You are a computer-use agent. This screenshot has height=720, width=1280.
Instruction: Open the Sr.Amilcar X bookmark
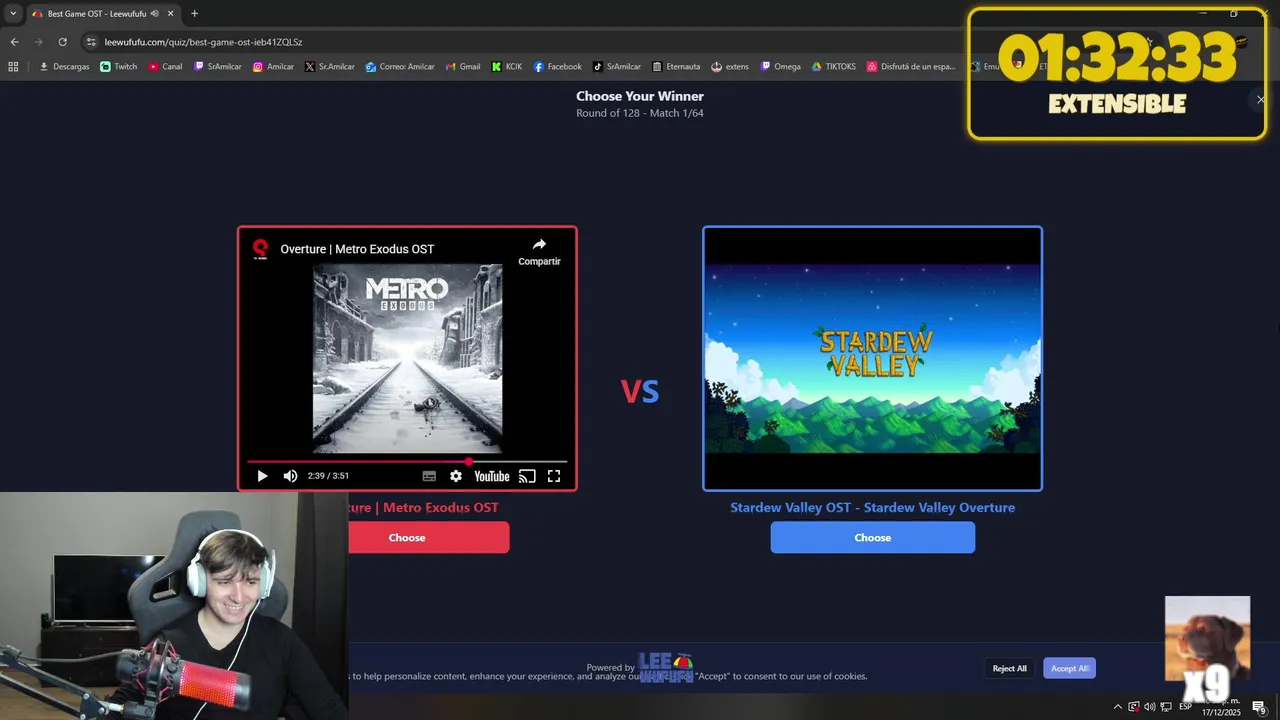click(330, 67)
